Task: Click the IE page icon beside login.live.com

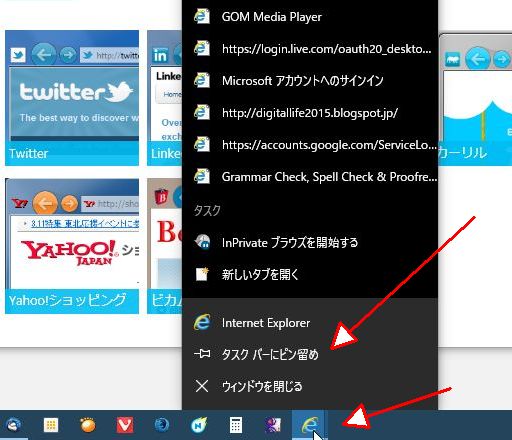Action: (x=202, y=48)
